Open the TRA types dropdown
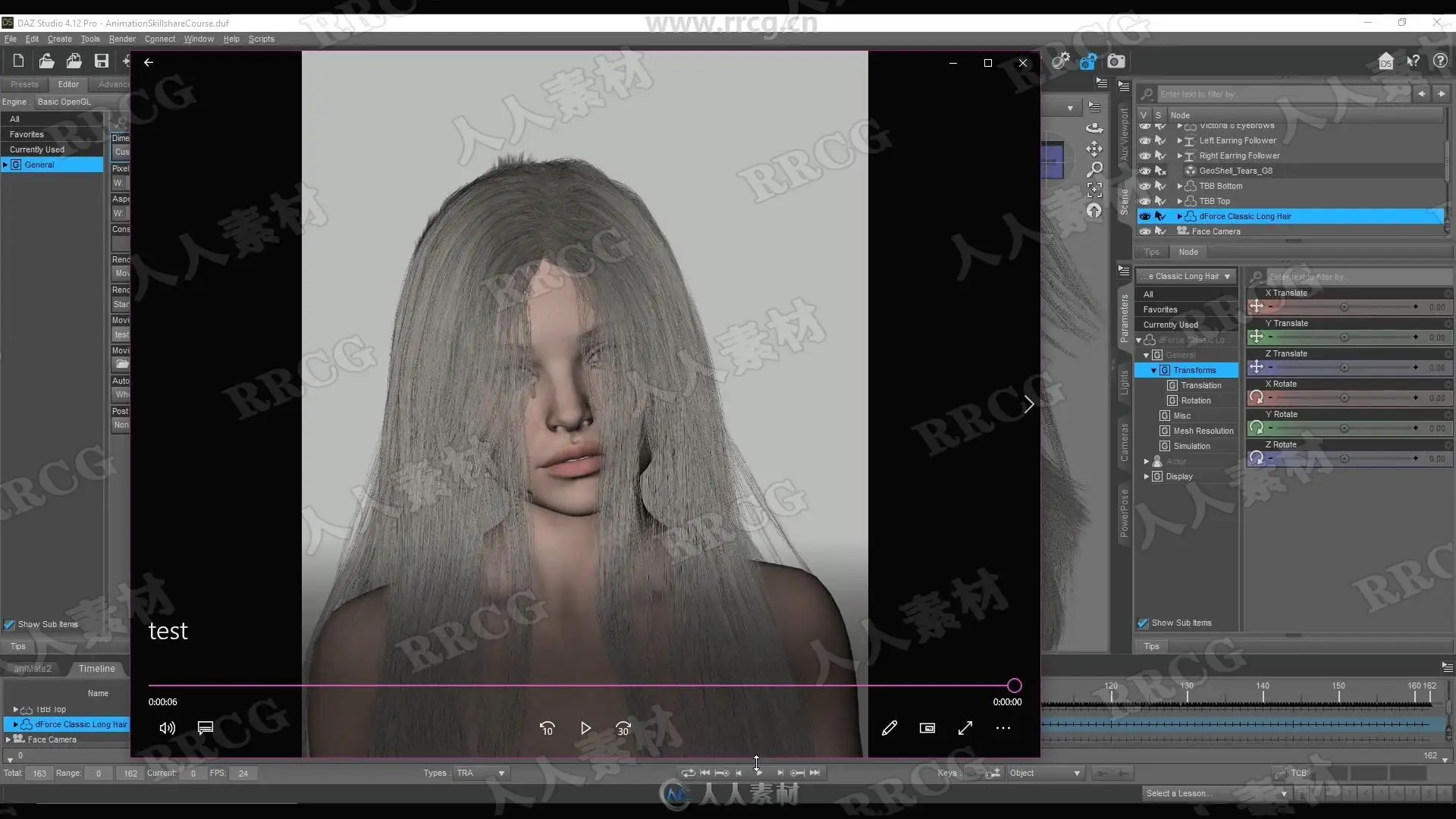The image size is (1456, 819). point(481,773)
